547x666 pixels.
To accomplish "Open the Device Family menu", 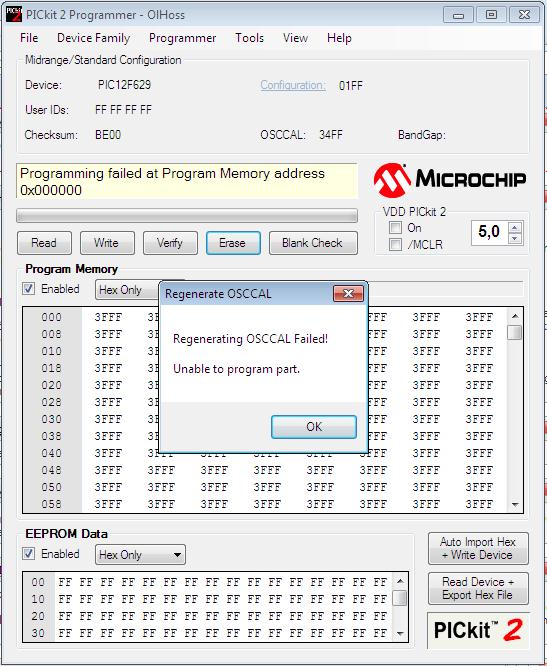I will tap(93, 38).
